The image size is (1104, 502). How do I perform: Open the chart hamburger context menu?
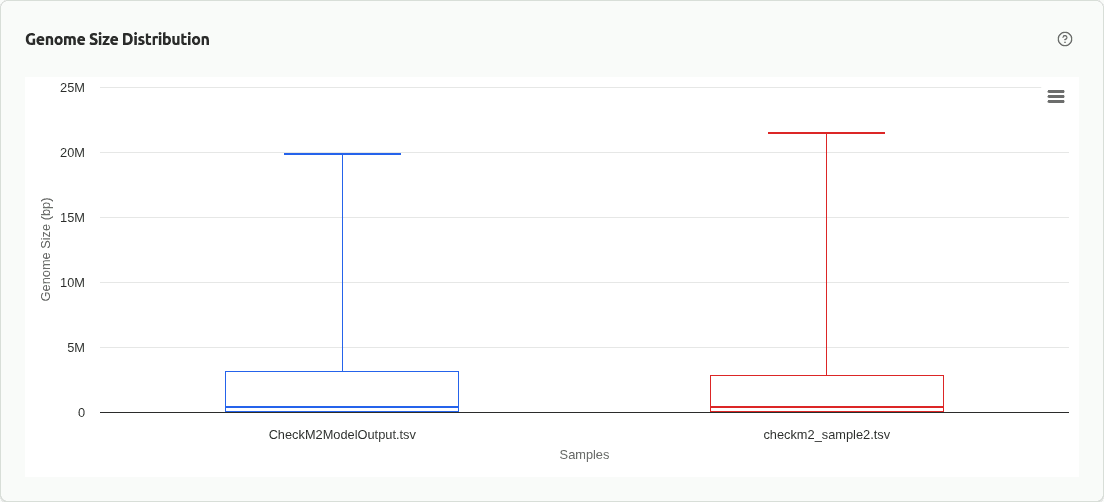[x=1056, y=97]
